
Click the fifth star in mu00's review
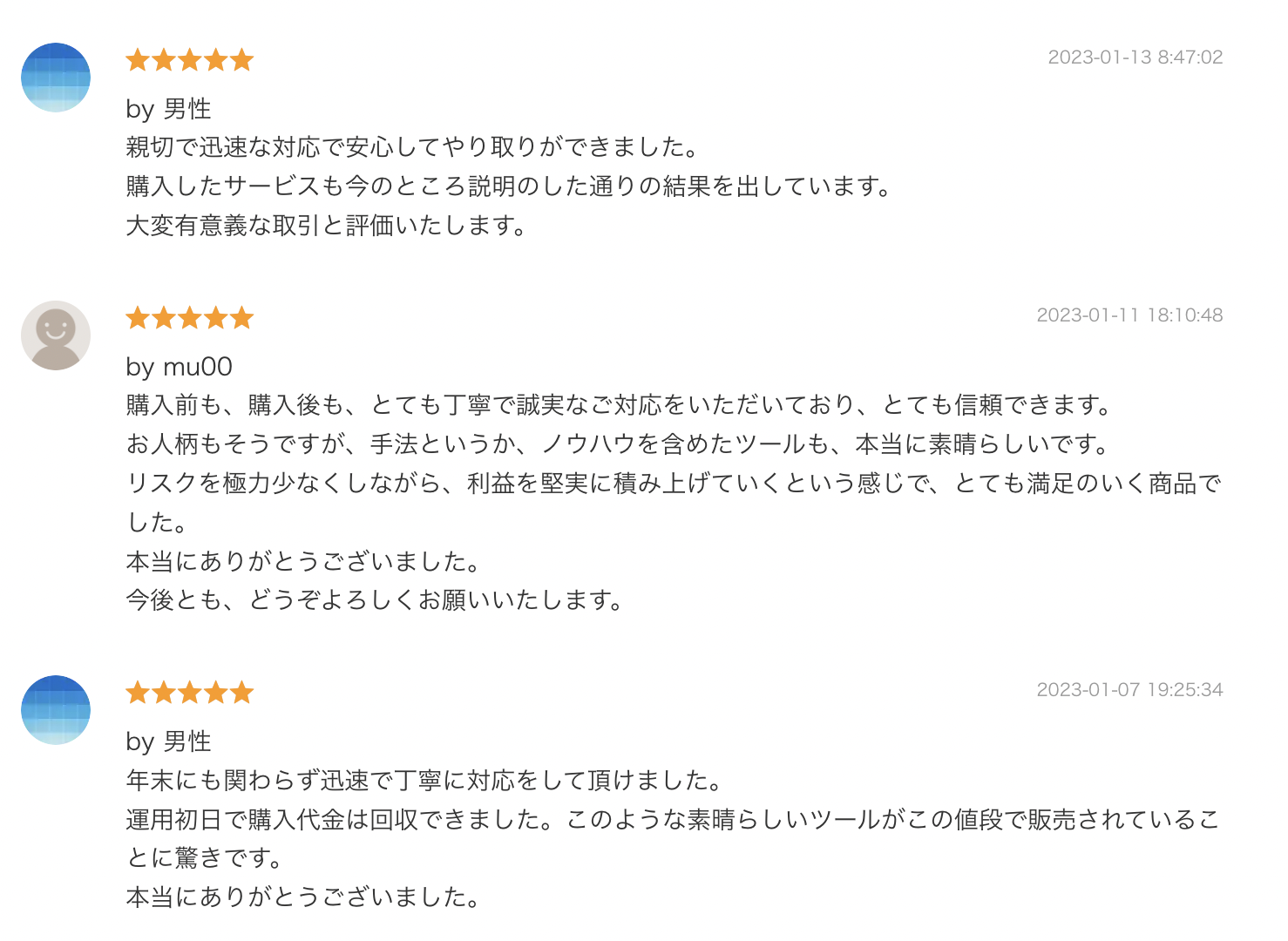(x=241, y=318)
